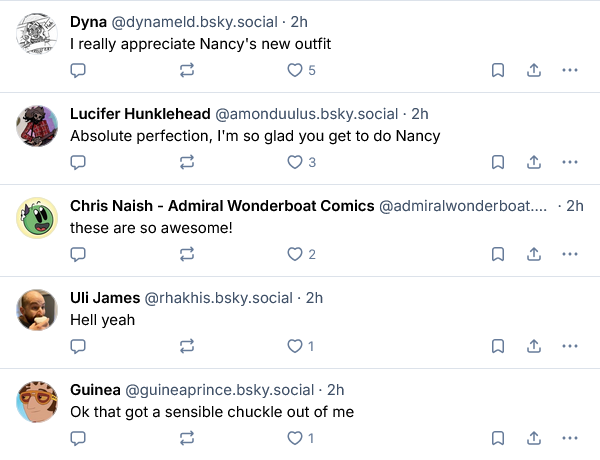Bookmark Chris Naish's post
This screenshot has width=600, height=460.
click(497, 254)
